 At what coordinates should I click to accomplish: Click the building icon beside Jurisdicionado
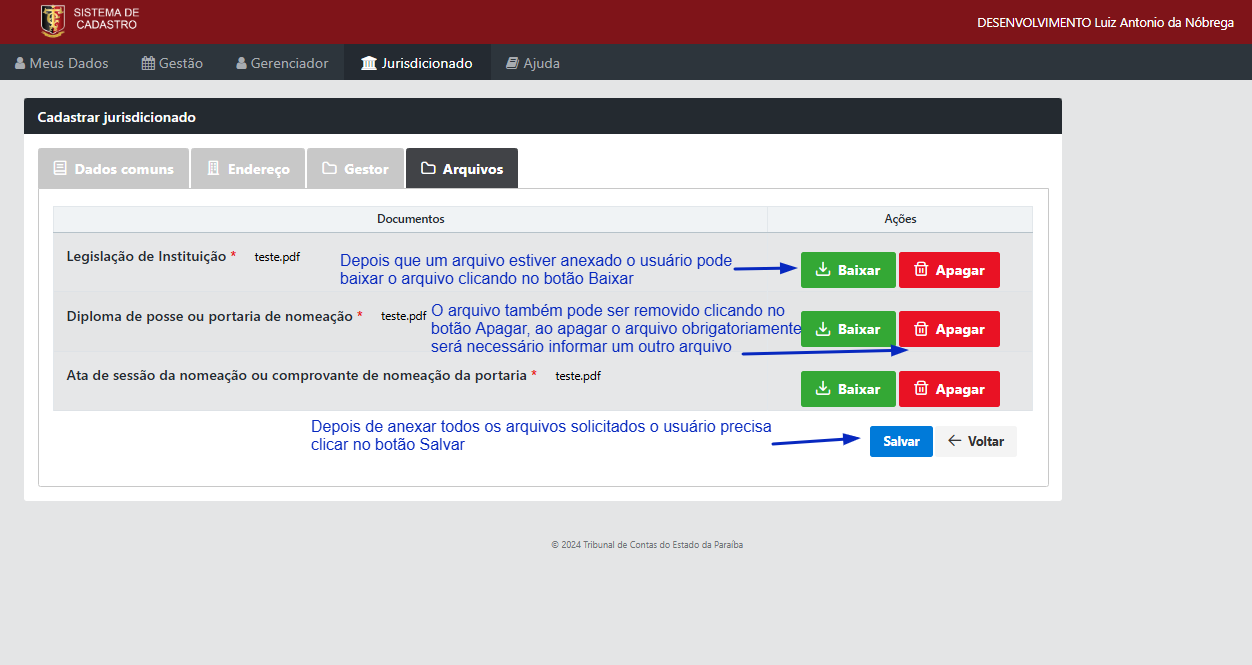tap(369, 63)
